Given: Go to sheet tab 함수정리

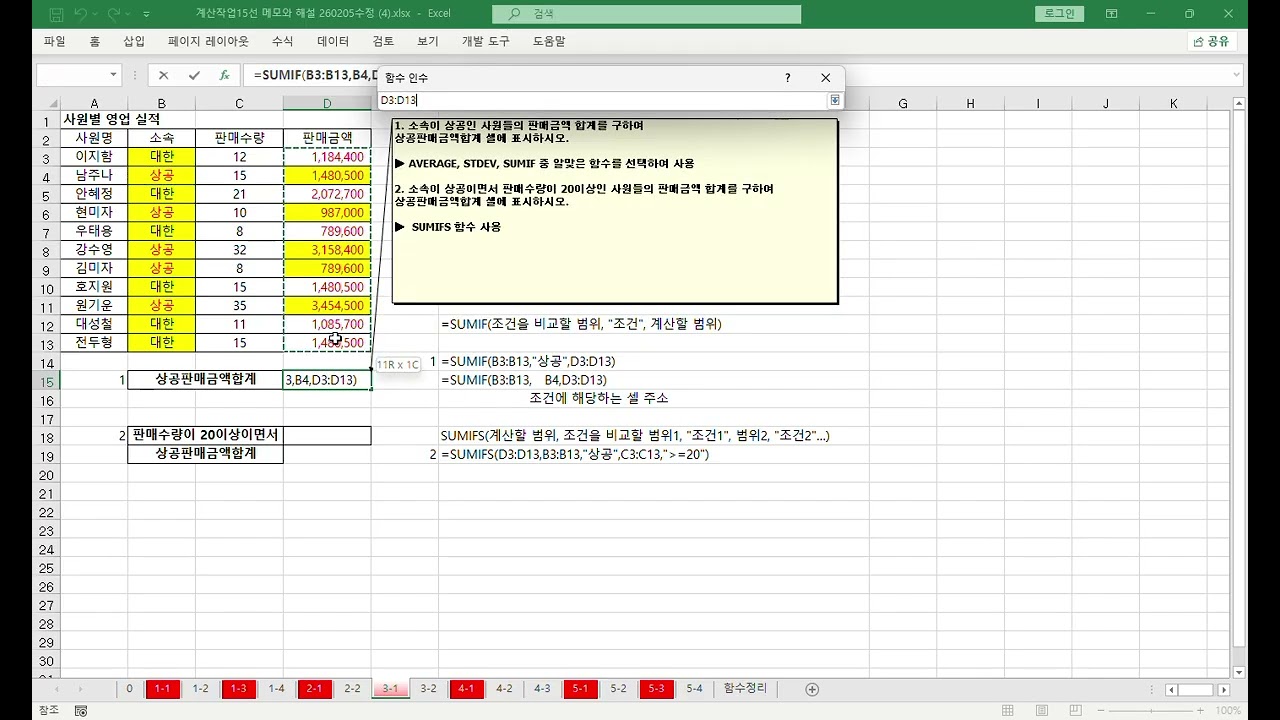Looking at the screenshot, I should coord(745,689).
